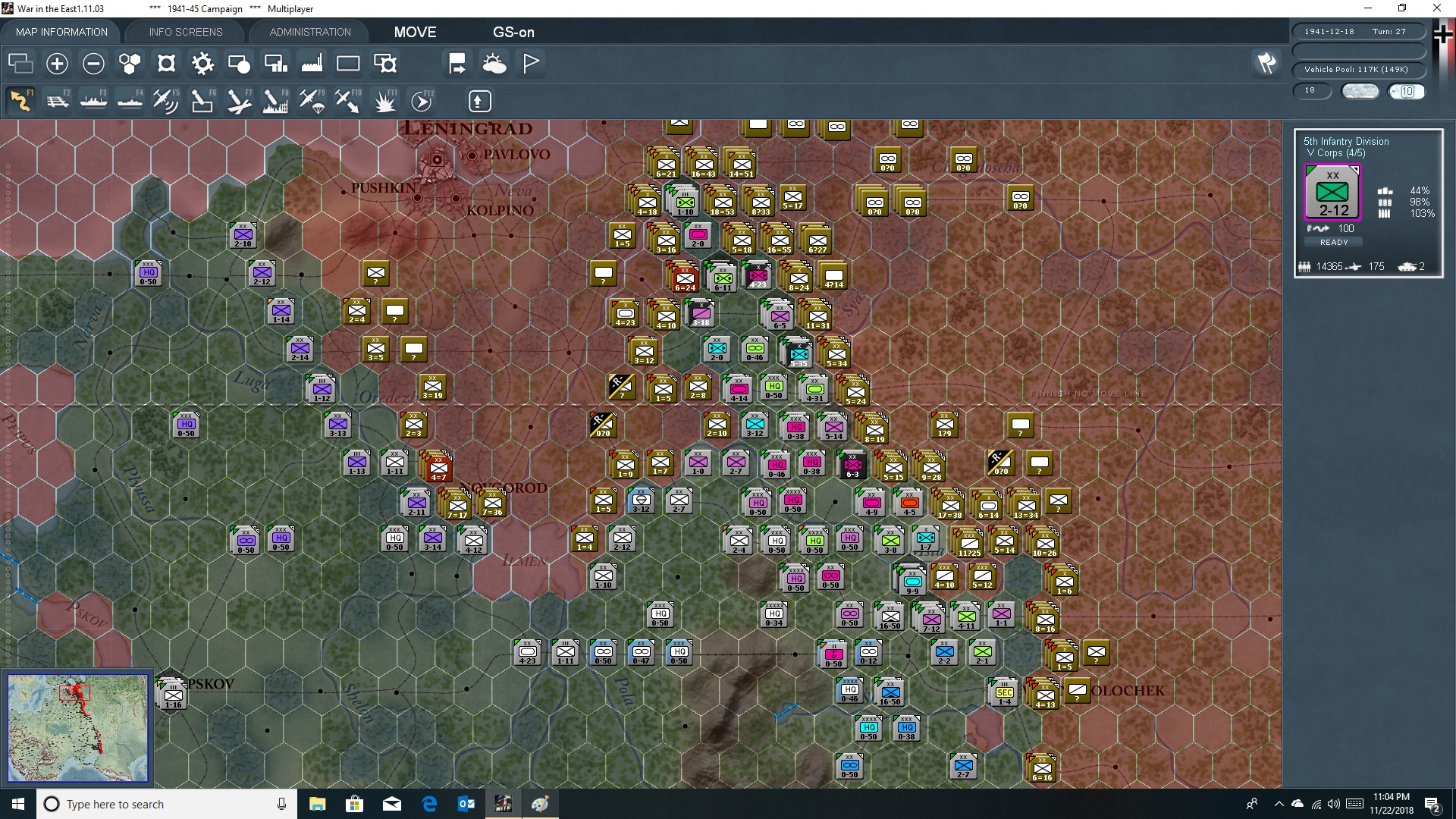Select the black 6-3 unit counter

(852, 465)
